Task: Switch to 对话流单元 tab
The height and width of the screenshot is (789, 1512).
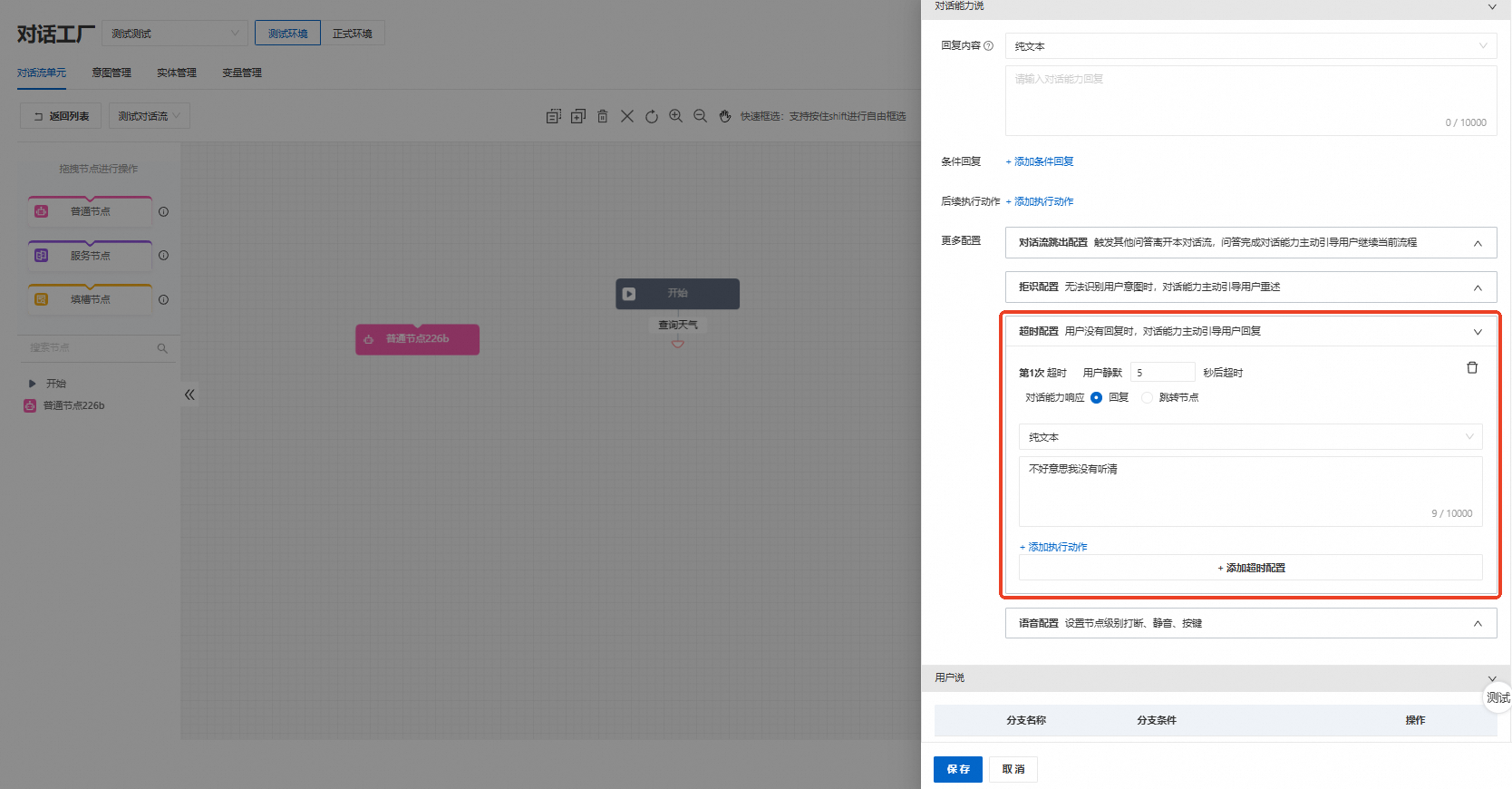Action: pos(42,73)
